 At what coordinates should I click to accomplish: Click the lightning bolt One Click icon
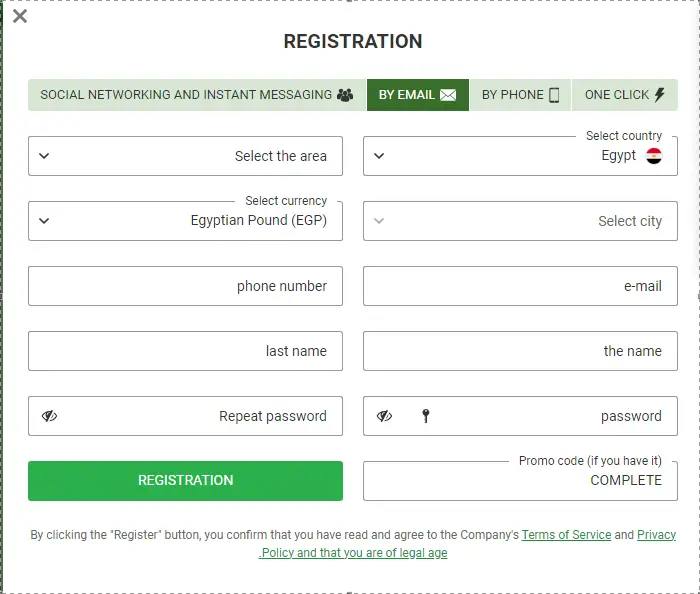659,95
